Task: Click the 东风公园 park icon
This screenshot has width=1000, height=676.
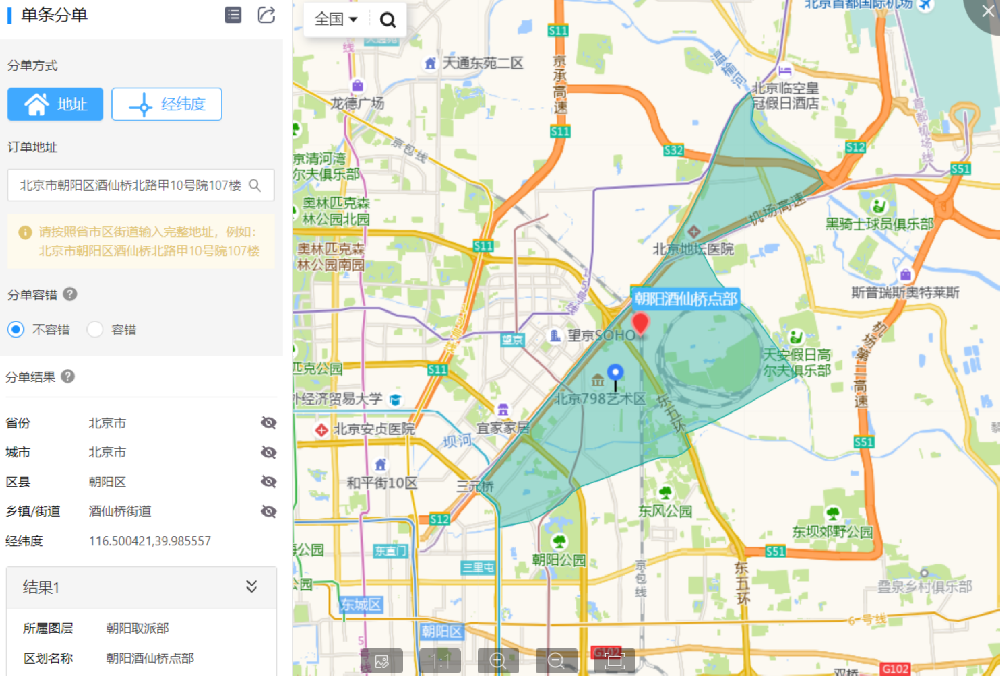Action: pyautogui.click(x=666, y=492)
